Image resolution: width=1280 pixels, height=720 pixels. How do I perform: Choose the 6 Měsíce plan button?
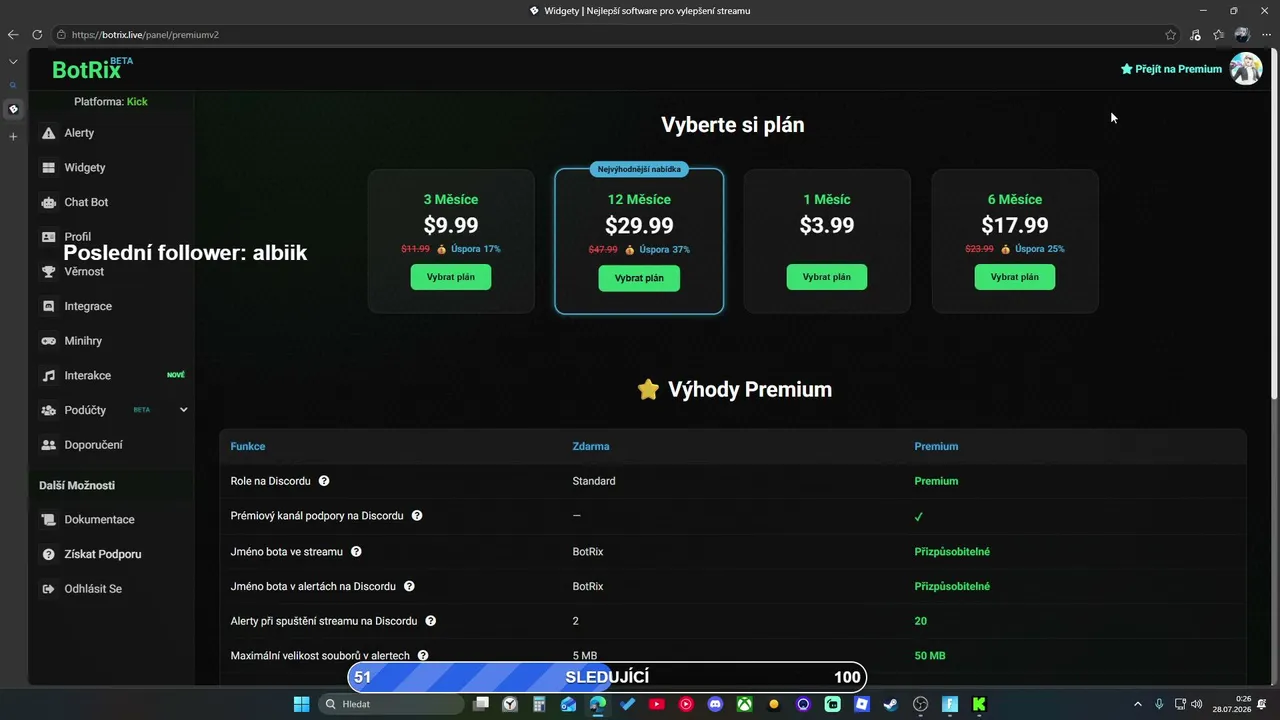point(1015,277)
